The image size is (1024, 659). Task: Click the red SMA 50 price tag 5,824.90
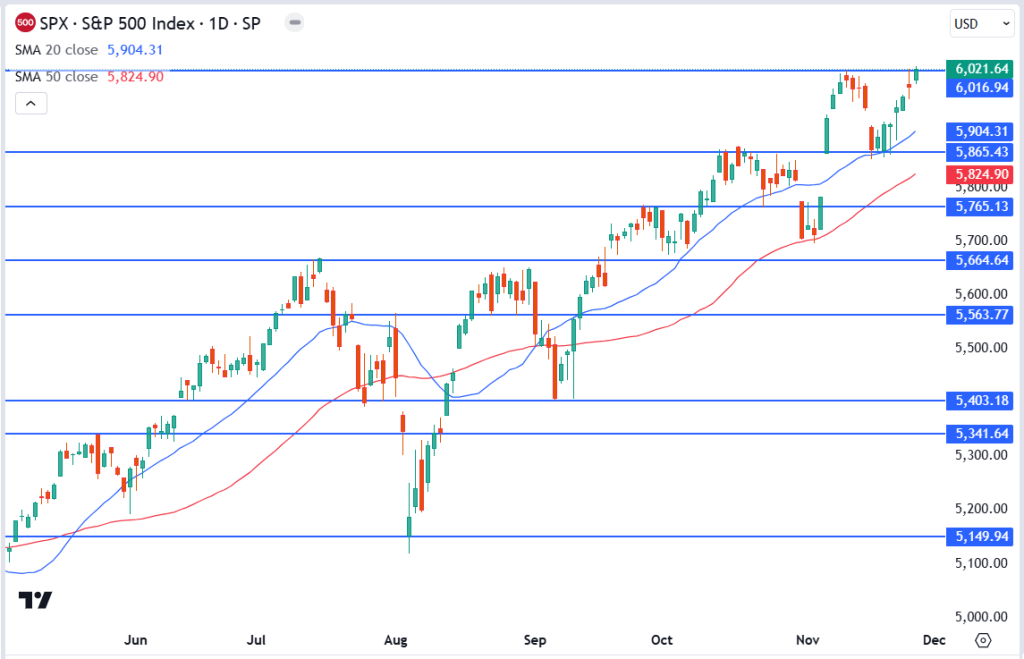tap(980, 173)
